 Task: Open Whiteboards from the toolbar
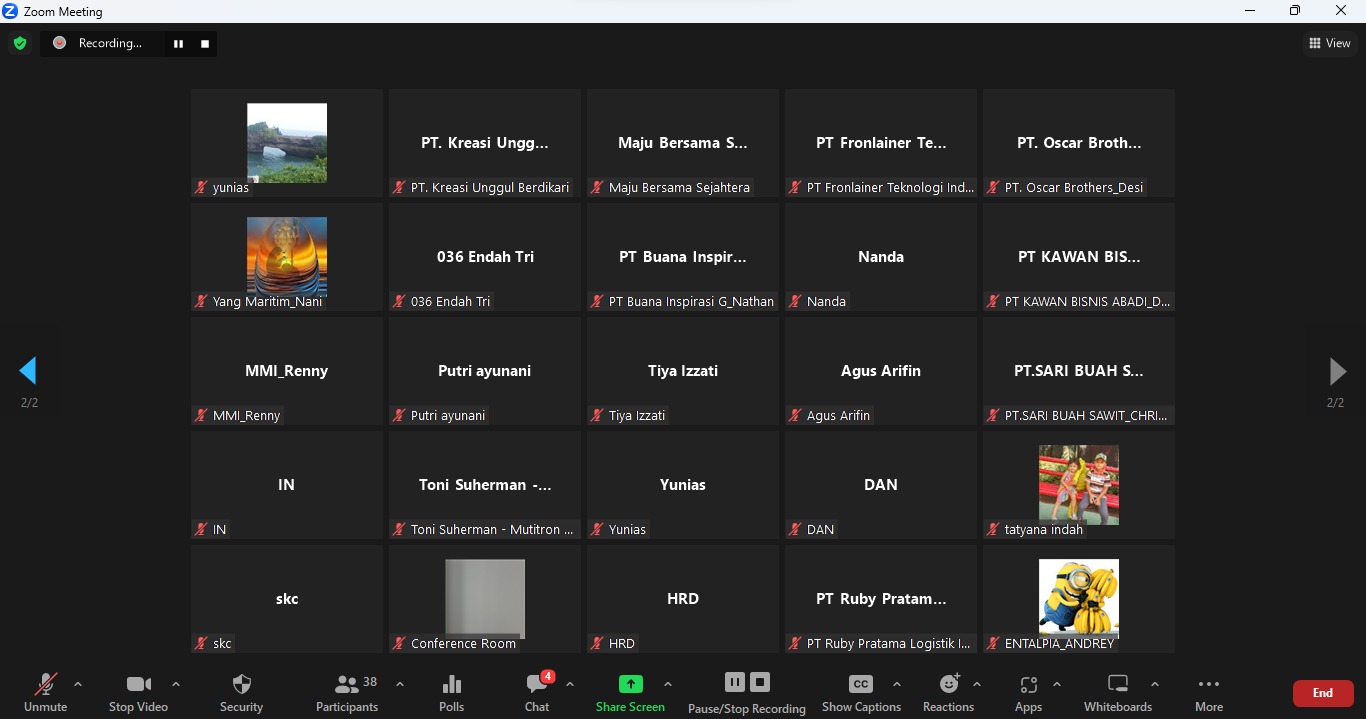point(1118,692)
